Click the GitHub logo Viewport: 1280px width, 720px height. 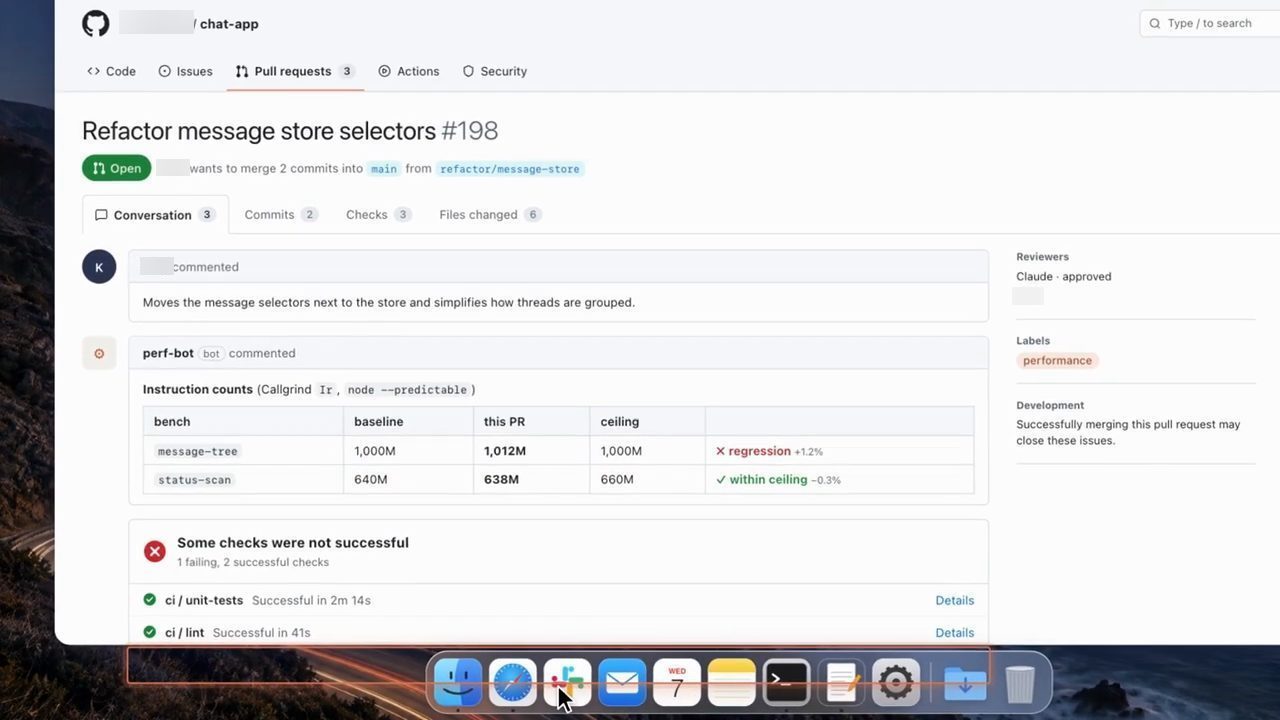tap(96, 24)
